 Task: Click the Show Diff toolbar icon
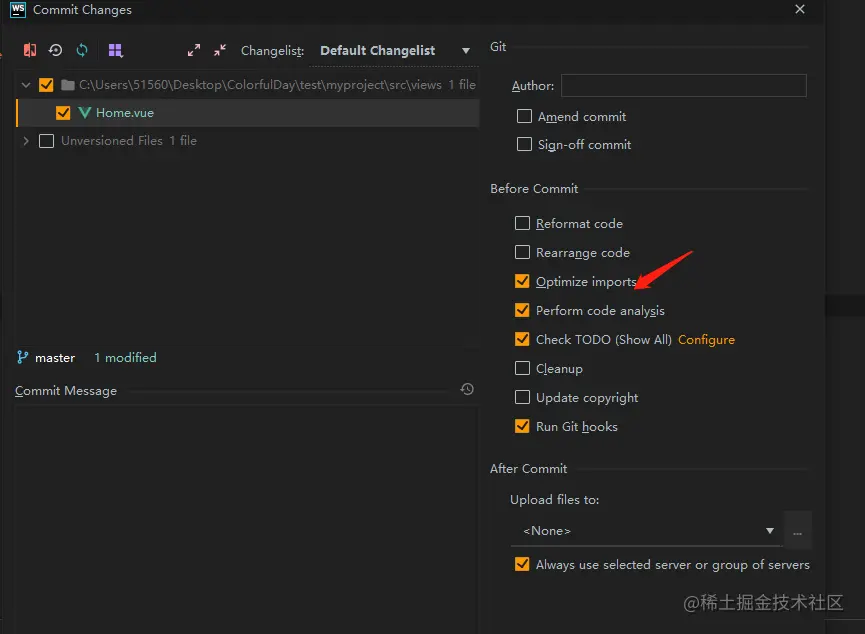pyautogui.click(x=30, y=50)
